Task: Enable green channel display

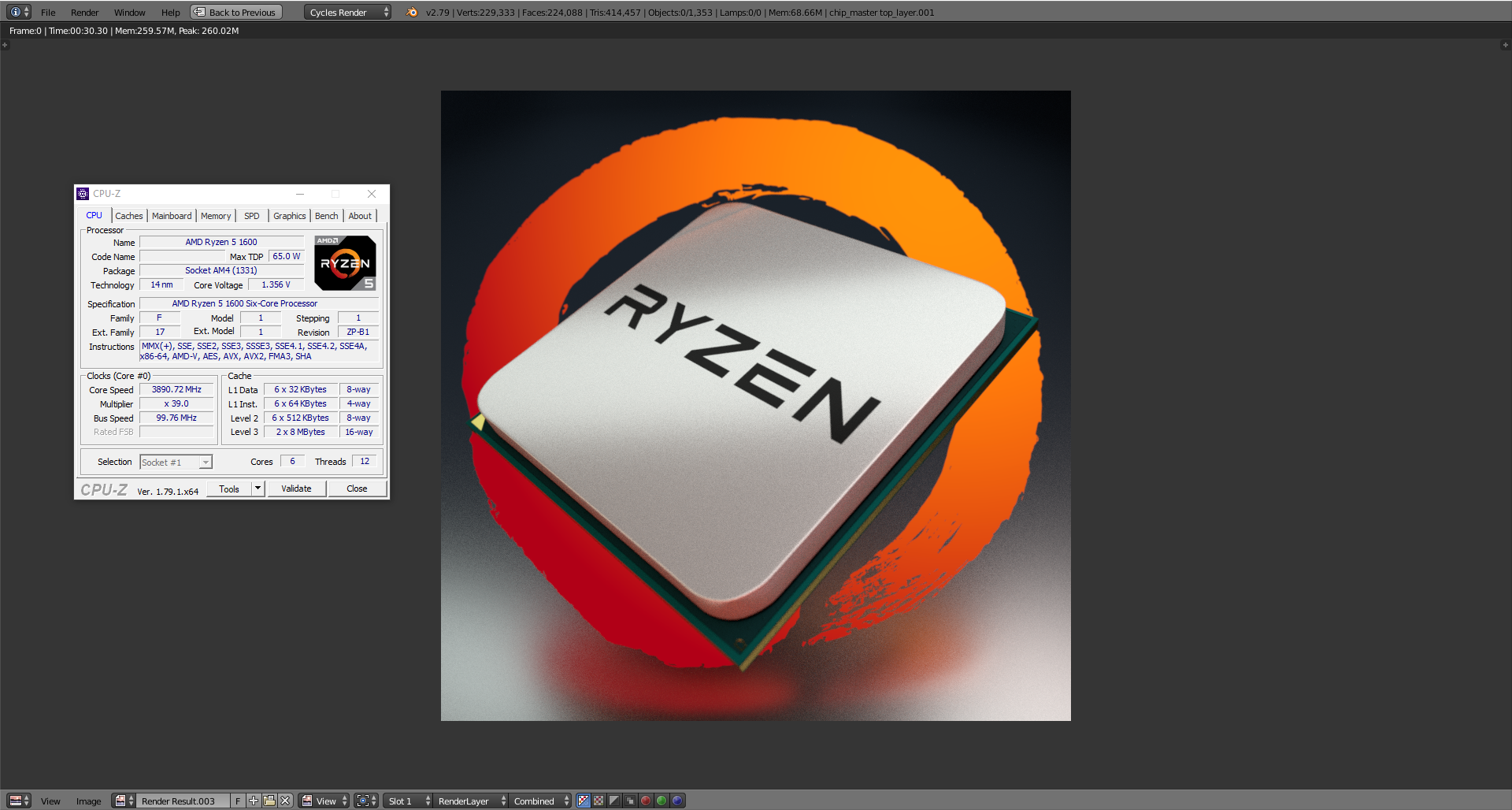Action: coord(661,801)
